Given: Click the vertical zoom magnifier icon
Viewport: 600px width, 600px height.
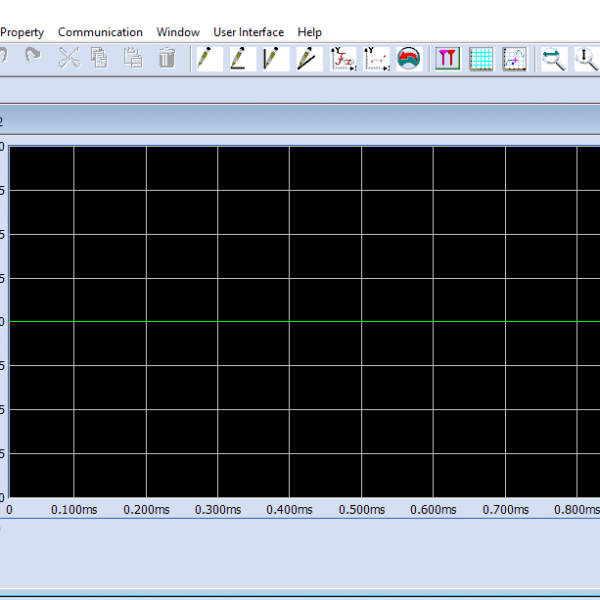Looking at the screenshot, I should tap(586, 58).
